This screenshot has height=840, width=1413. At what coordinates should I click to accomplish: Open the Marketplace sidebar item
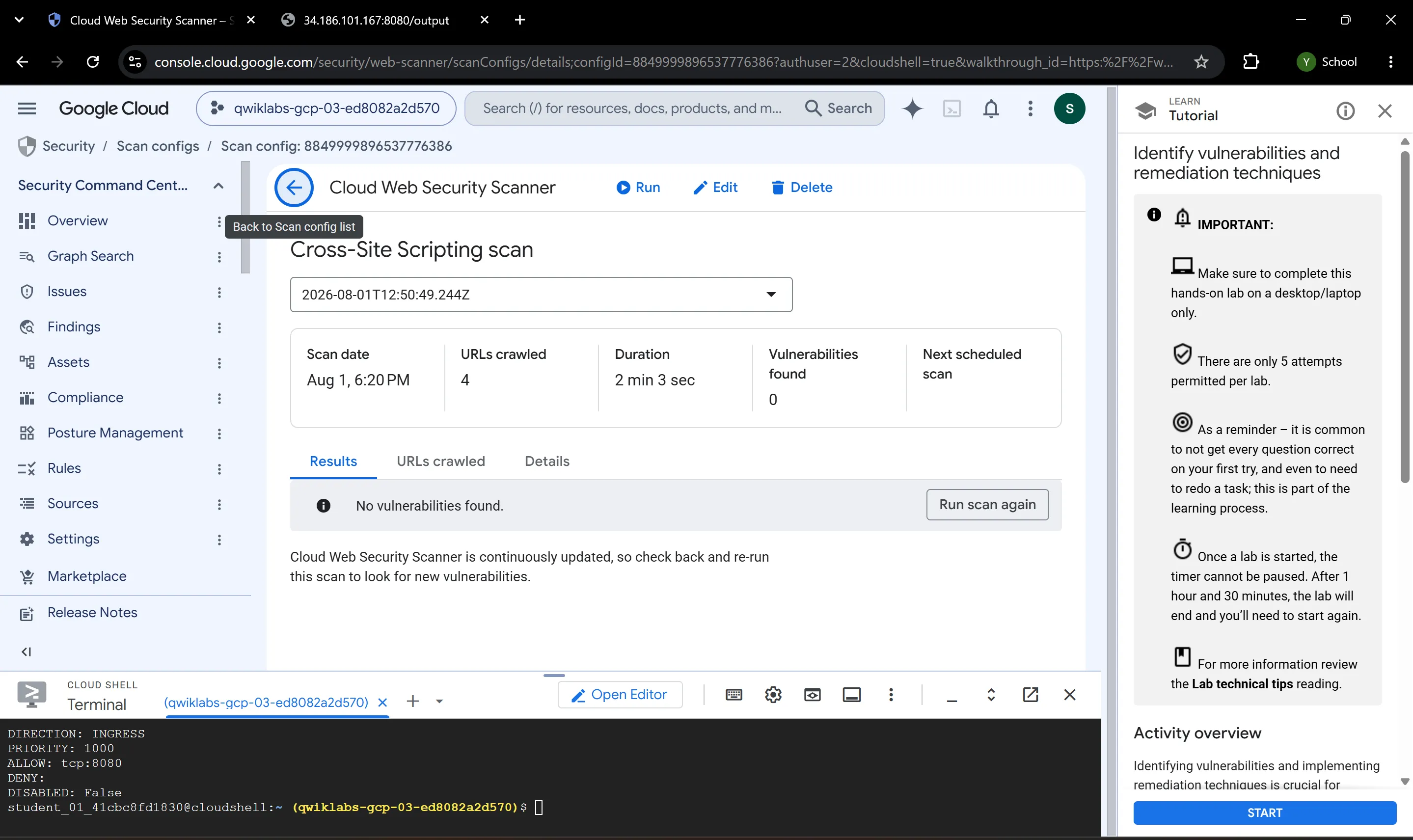pos(86,576)
